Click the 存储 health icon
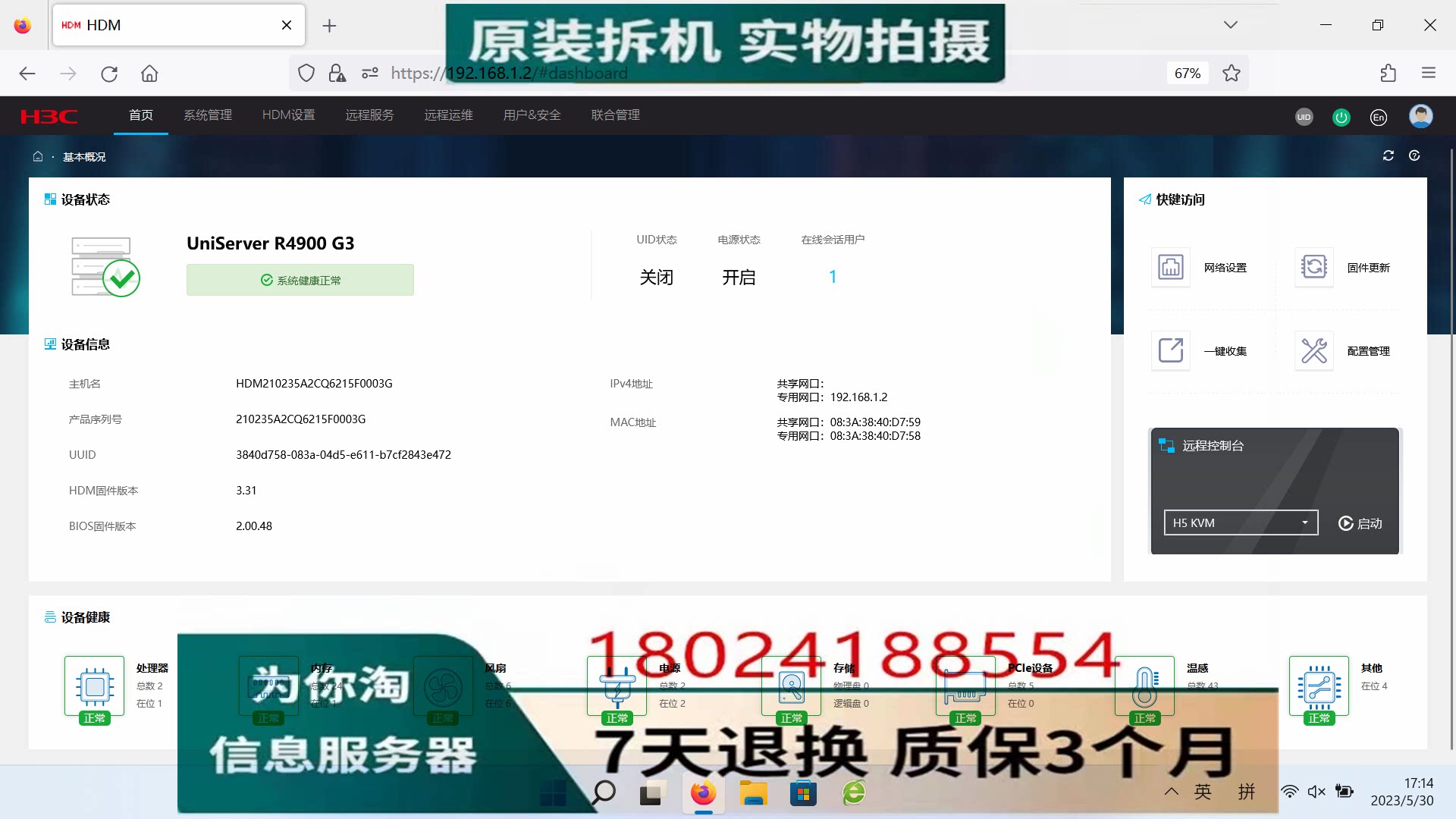Screen dimensions: 1456x819 click(792, 686)
